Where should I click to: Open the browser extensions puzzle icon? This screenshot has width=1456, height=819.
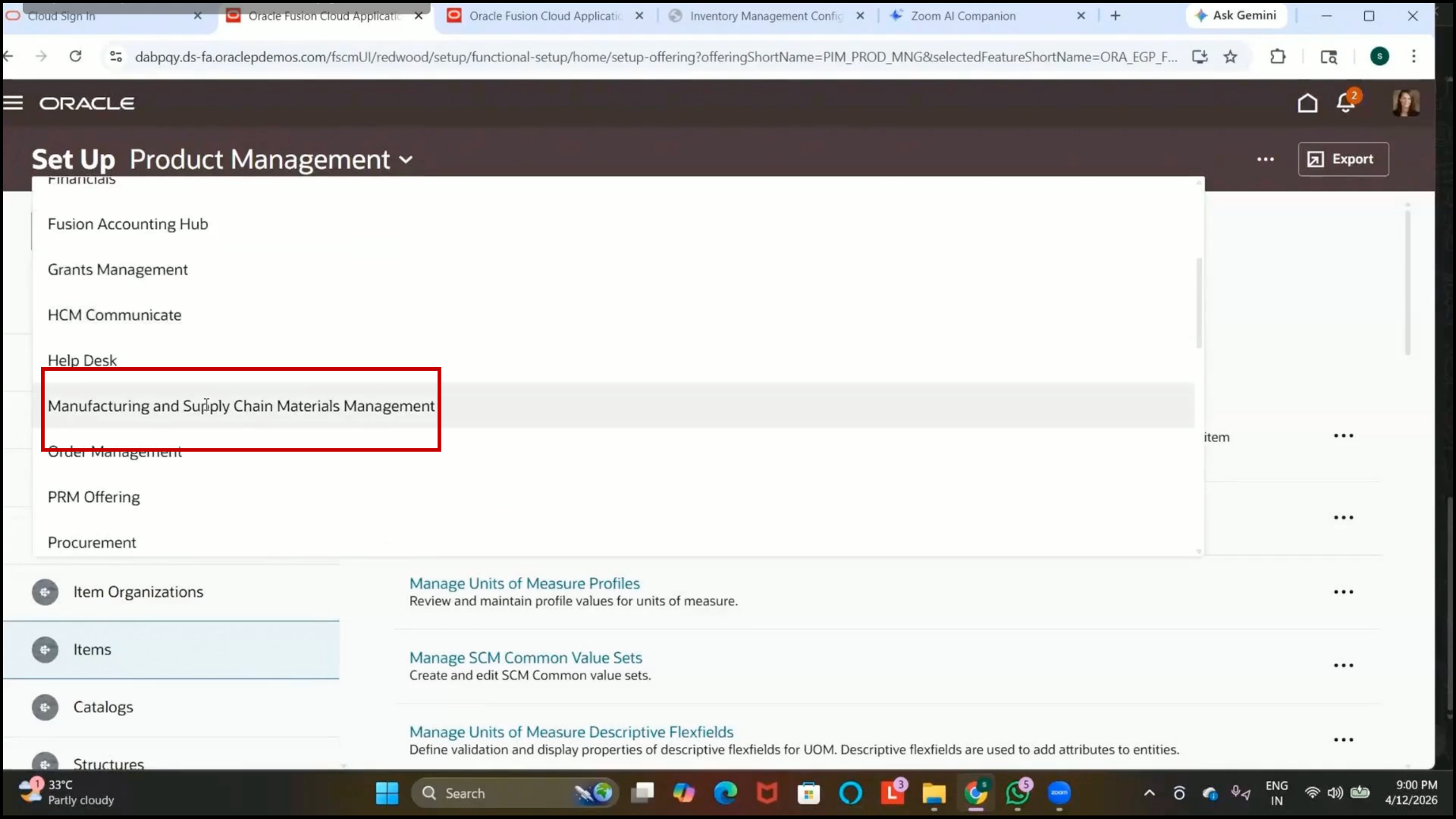(x=1278, y=56)
